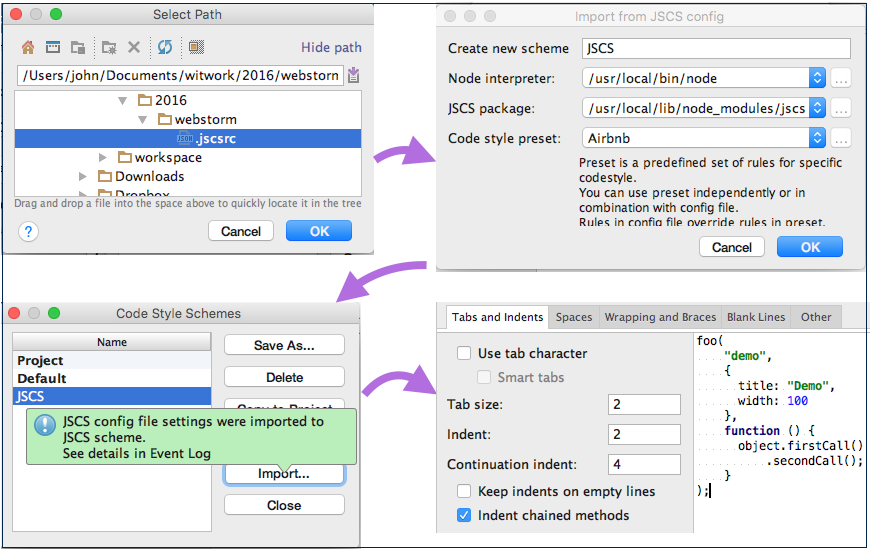Viewport: 871px width, 551px height.
Task: Click the Tab size input field
Action: [644, 404]
